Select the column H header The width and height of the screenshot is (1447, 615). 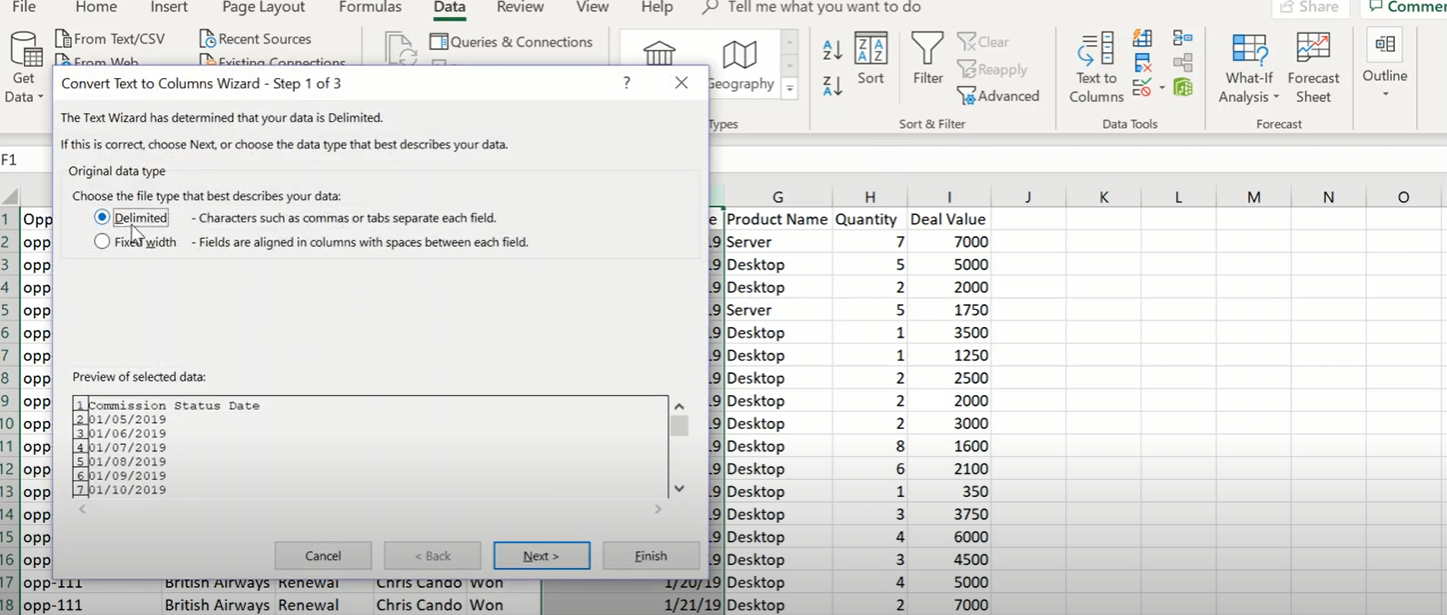(x=870, y=197)
